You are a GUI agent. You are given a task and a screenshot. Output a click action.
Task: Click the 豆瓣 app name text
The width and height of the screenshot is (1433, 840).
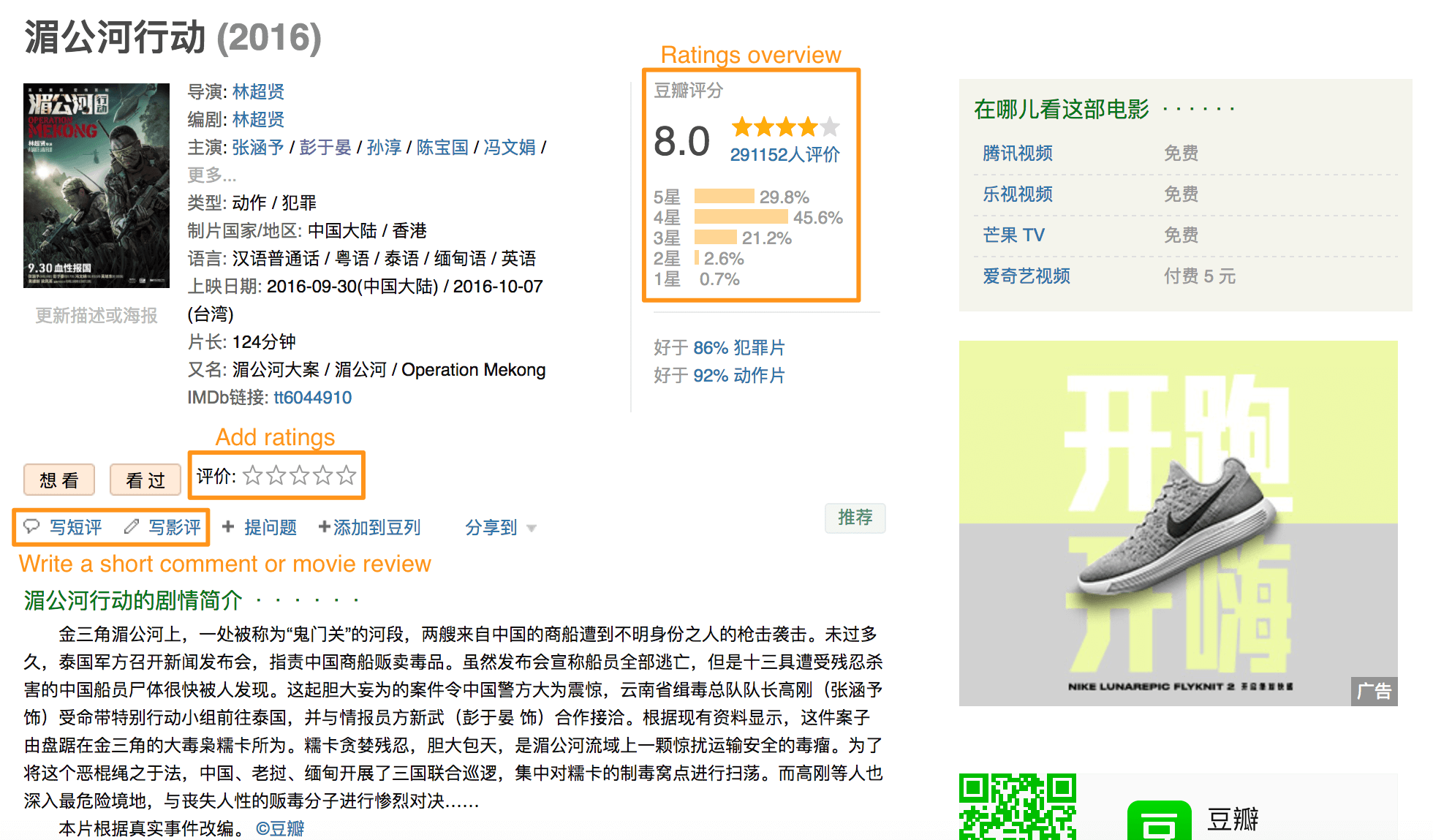1233,819
